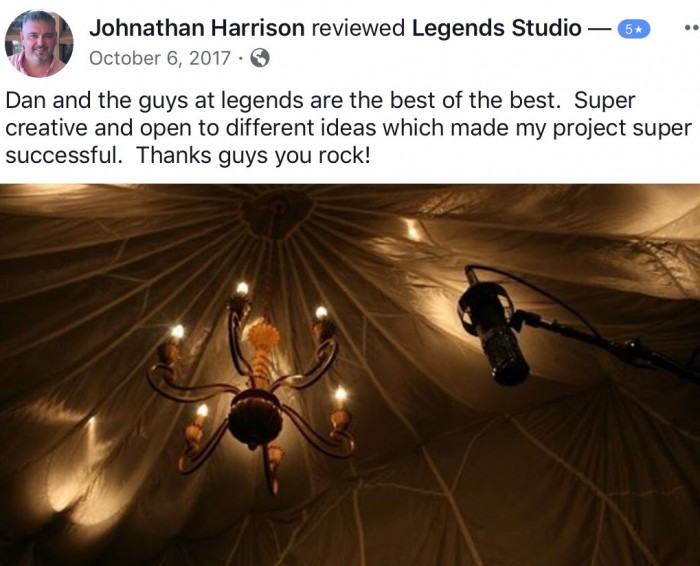Click the chandelier's center body in the photo

255,419
